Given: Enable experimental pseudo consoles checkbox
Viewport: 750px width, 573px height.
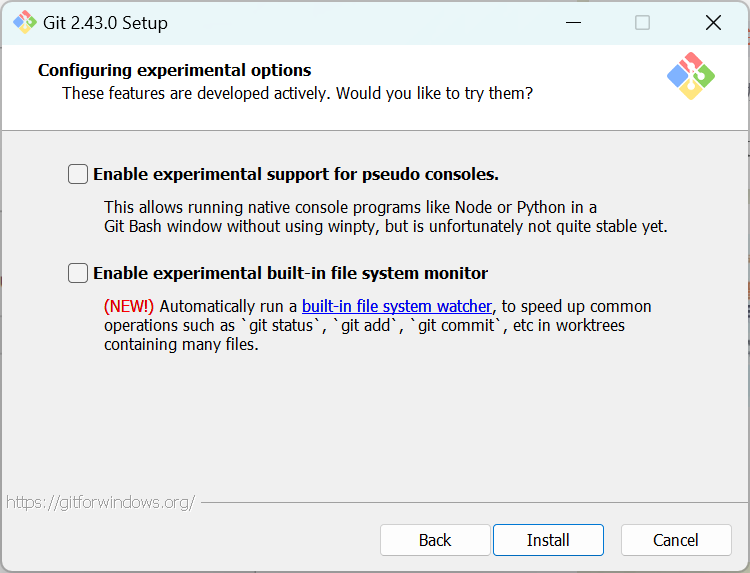Looking at the screenshot, I should point(78,174).
